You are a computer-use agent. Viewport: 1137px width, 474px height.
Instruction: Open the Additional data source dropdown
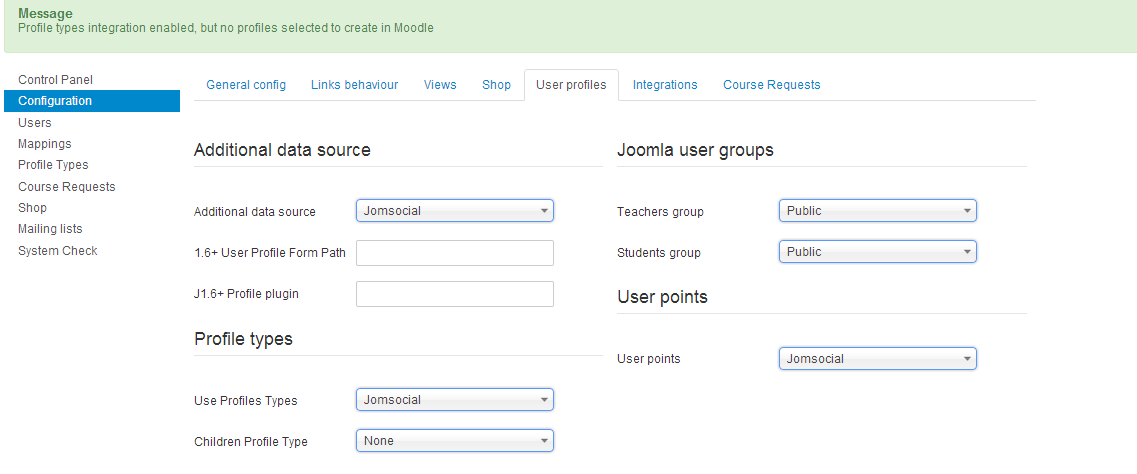[x=454, y=211]
